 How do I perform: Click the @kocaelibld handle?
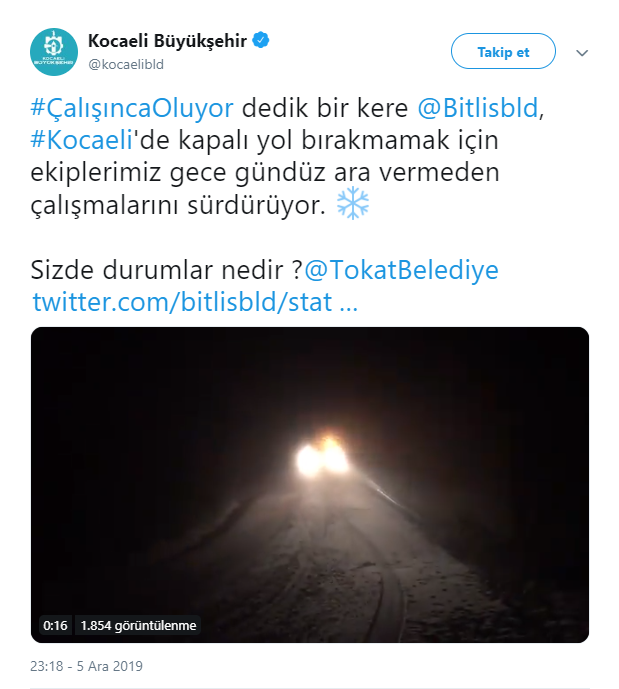[126, 65]
